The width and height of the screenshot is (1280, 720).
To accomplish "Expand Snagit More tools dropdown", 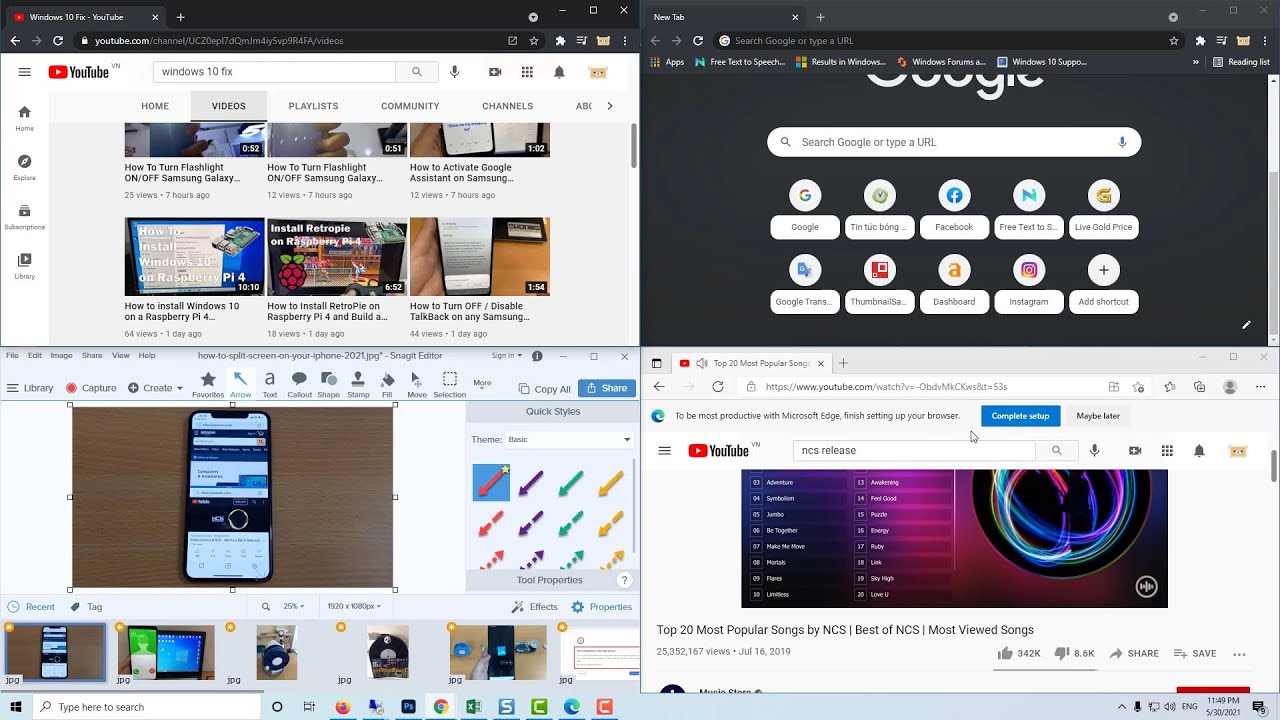I will tap(482, 383).
